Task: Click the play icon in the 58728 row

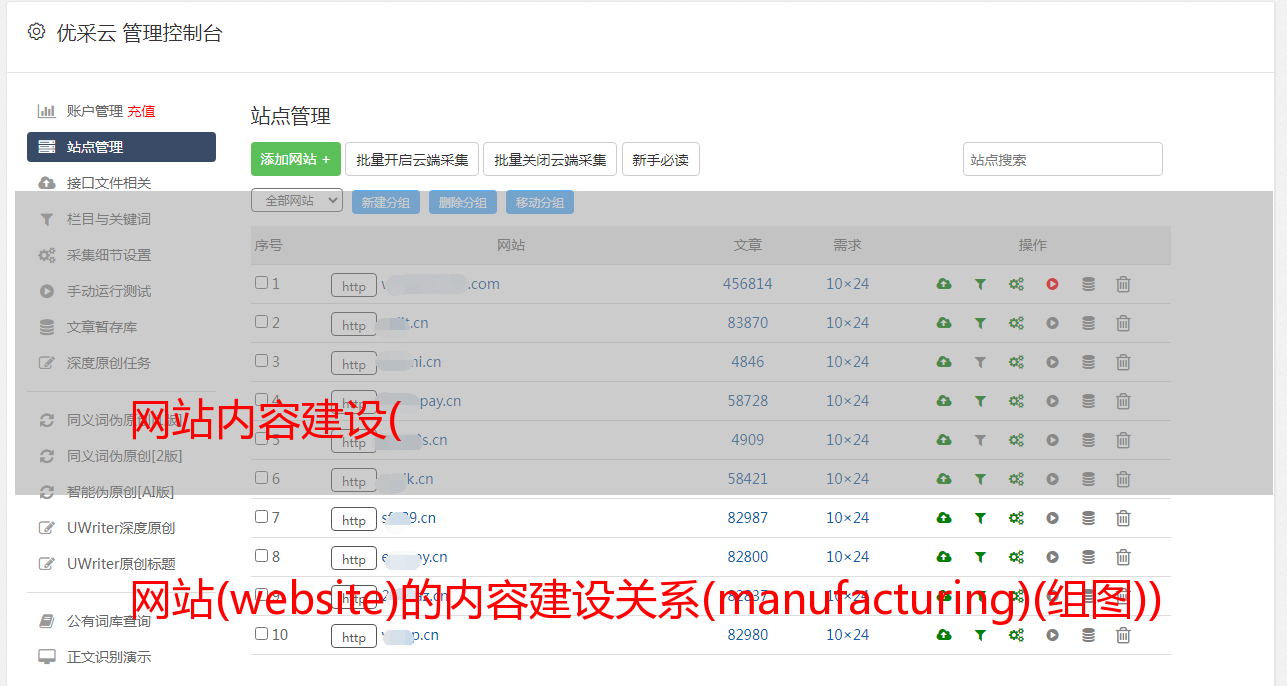Action: coord(1052,401)
